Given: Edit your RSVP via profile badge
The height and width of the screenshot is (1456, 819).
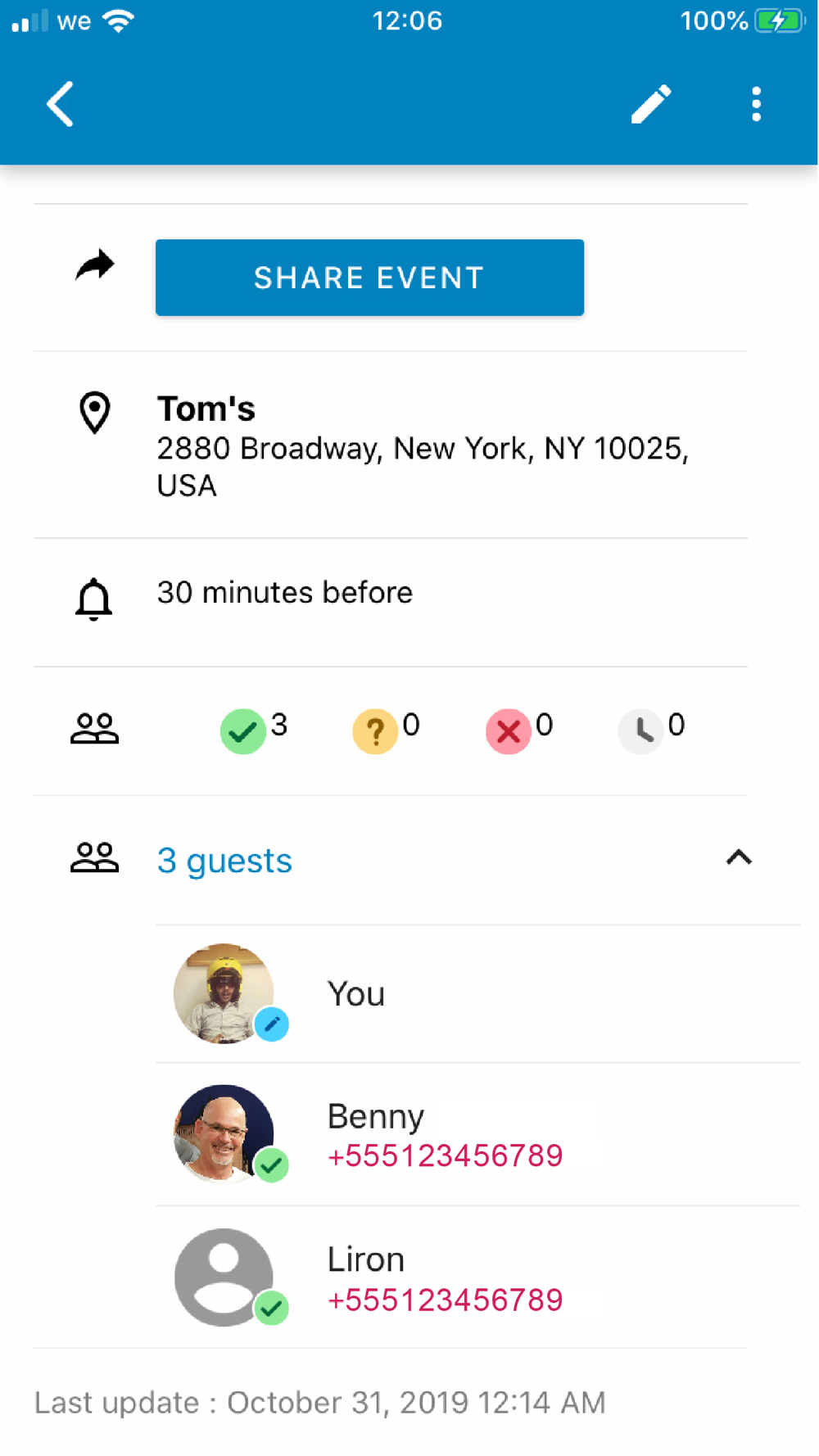Looking at the screenshot, I should [x=271, y=1024].
